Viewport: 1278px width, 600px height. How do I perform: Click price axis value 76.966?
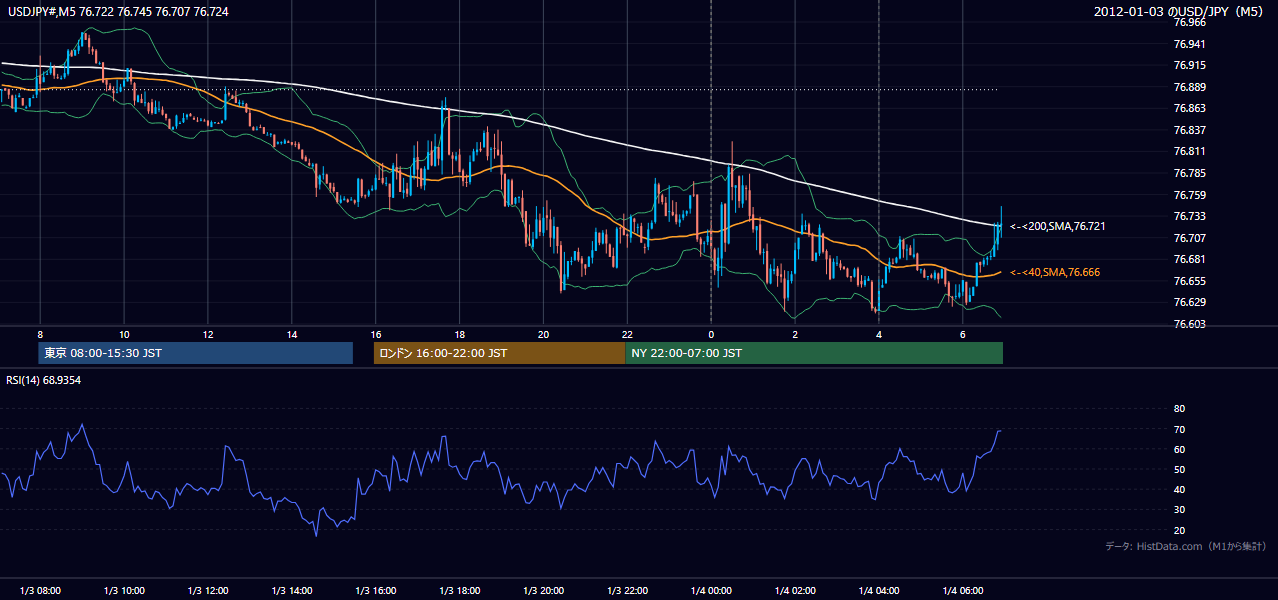click(1190, 22)
